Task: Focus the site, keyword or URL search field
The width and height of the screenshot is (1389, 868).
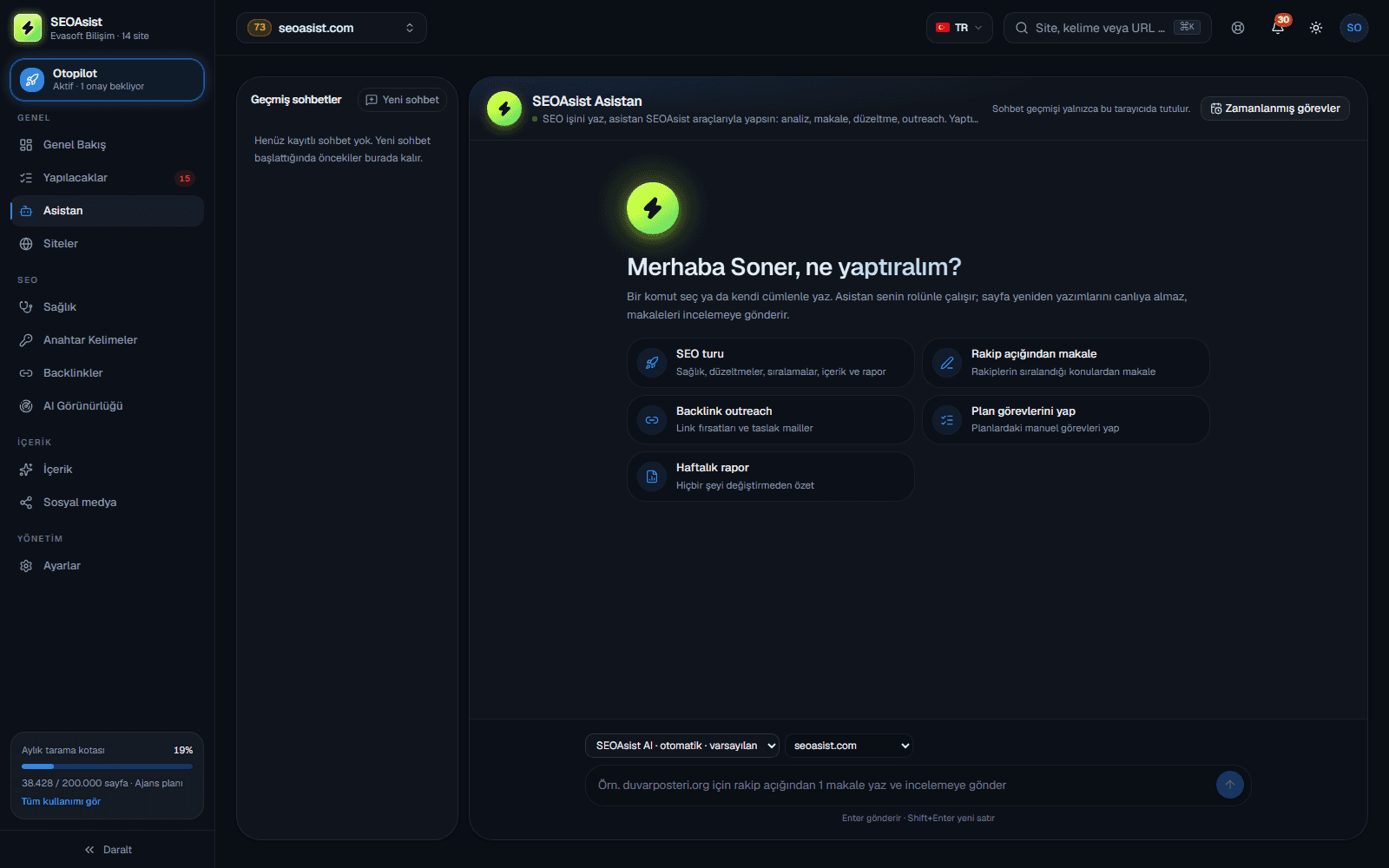Action: coord(1107,28)
